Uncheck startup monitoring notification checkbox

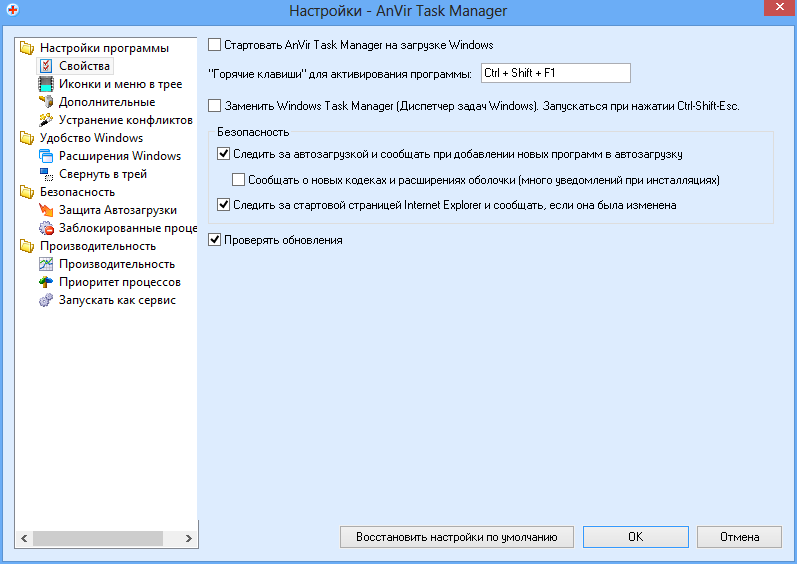click(x=224, y=153)
